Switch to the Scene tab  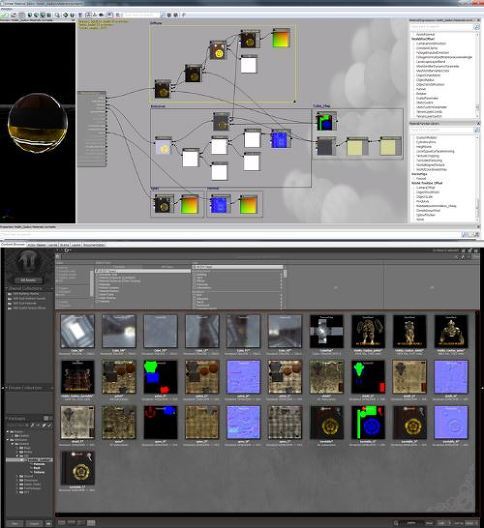click(64, 245)
